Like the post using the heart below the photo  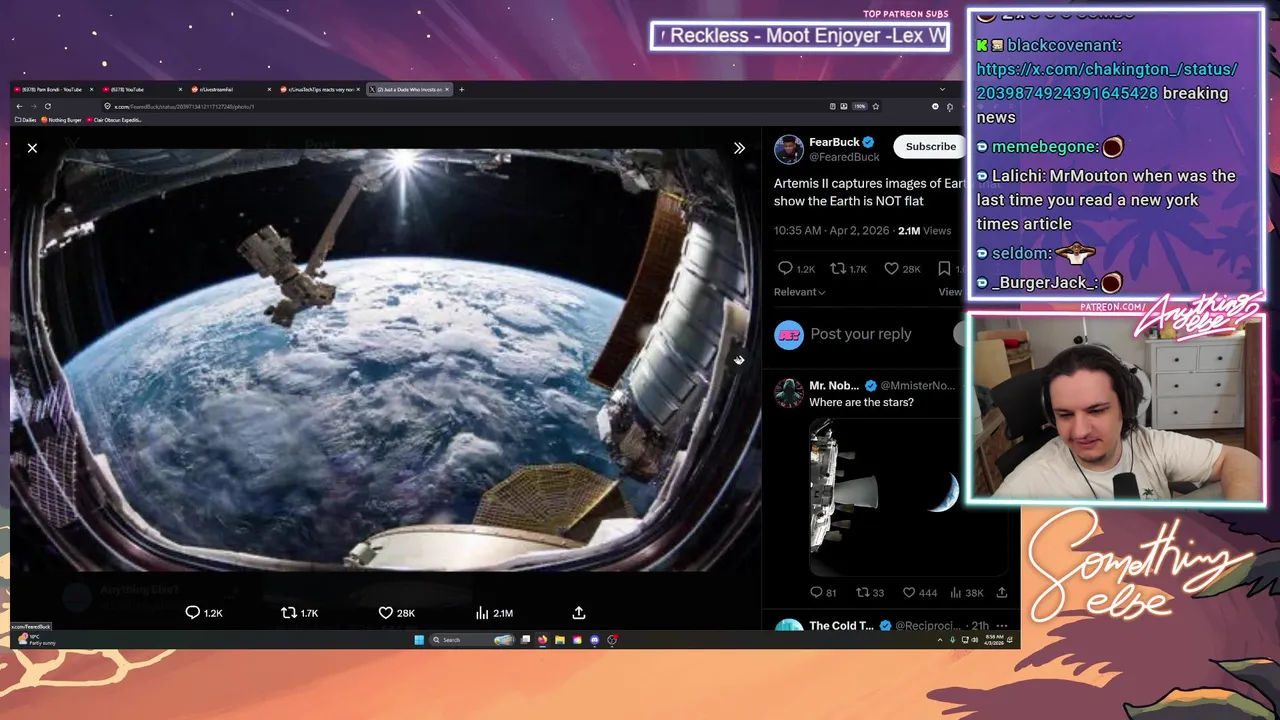click(385, 613)
